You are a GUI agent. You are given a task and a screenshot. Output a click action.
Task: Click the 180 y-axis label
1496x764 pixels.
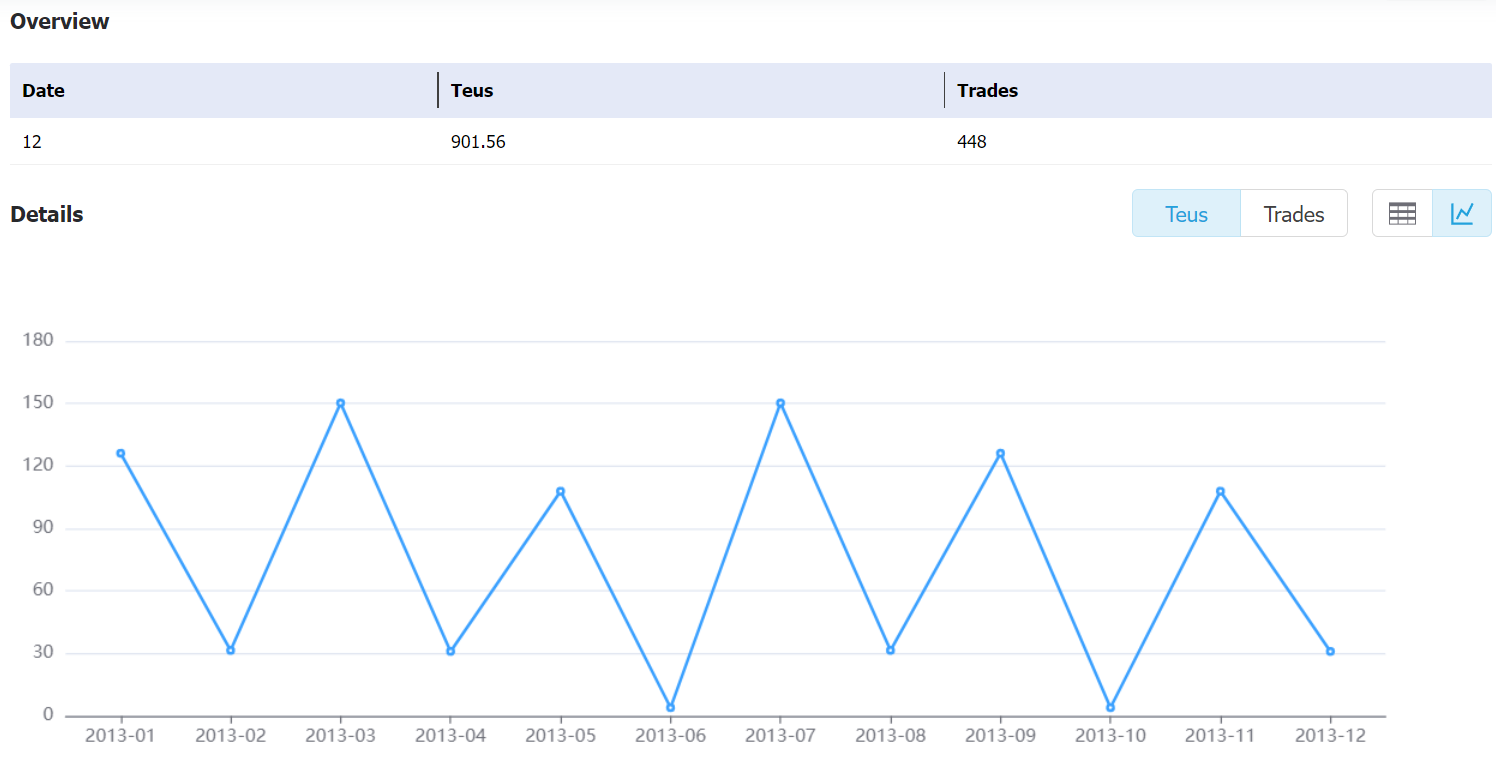(x=38, y=340)
